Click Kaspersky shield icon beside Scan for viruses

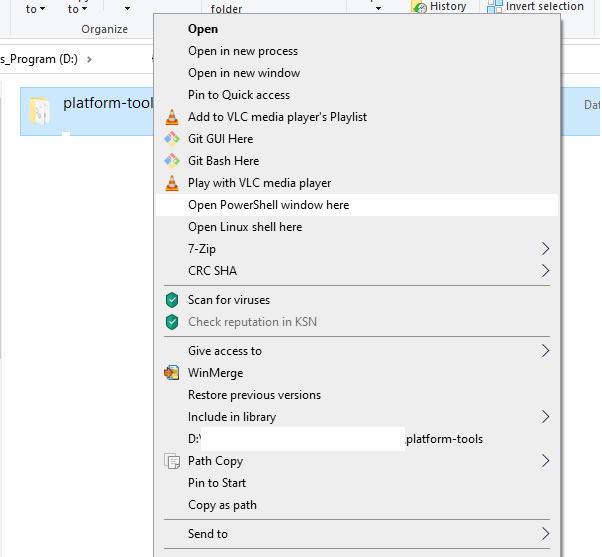pyautogui.click(x=172, y=300)
